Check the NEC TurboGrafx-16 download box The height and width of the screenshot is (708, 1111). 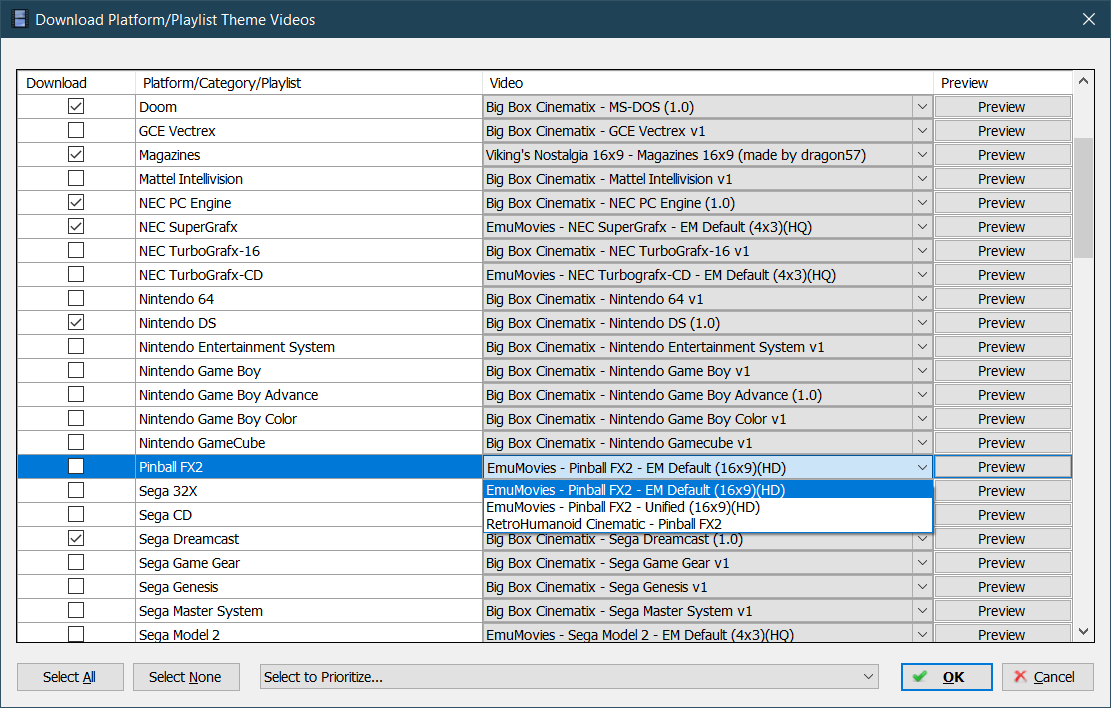click(x=76, y=250)
